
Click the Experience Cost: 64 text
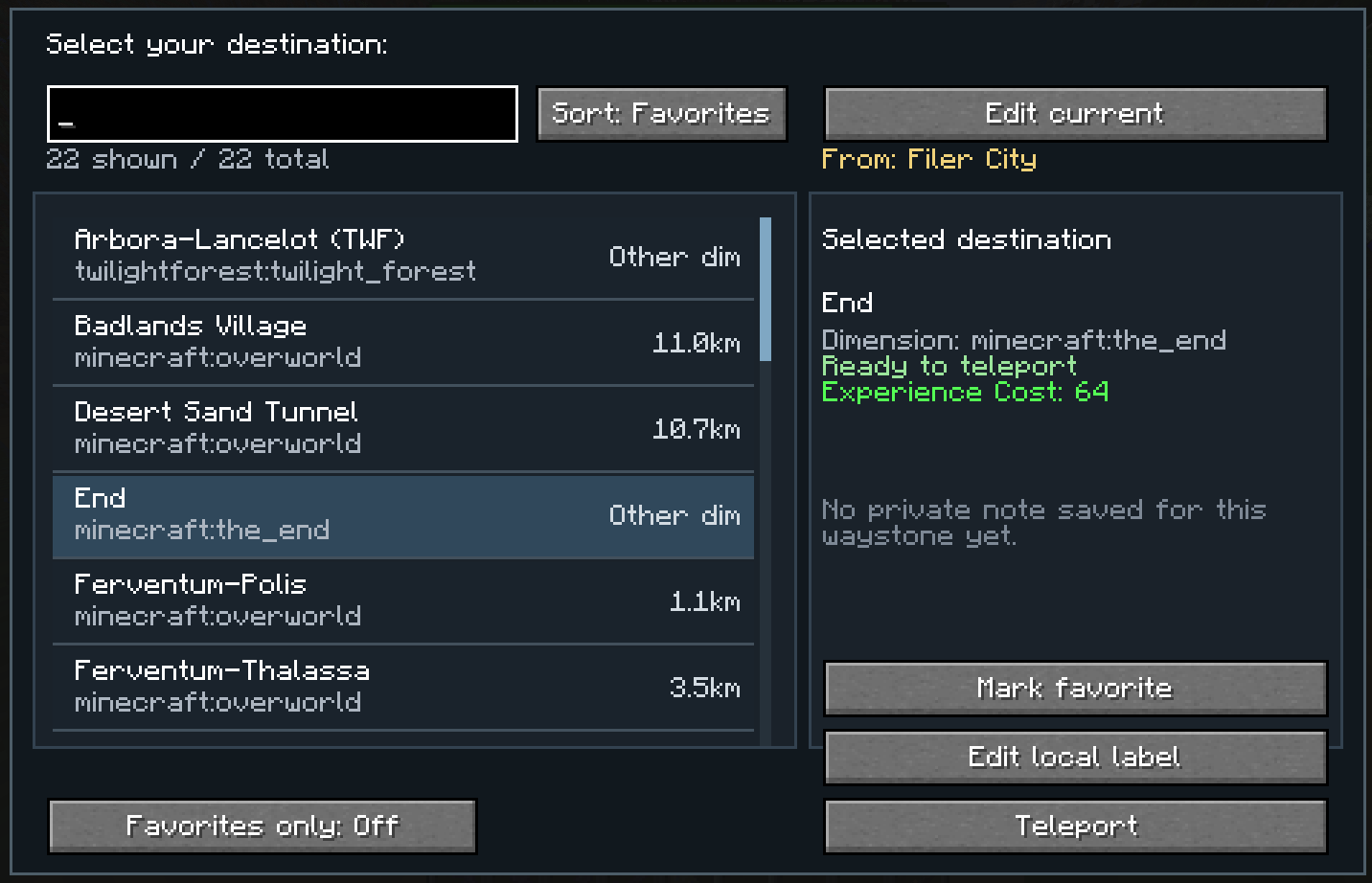[966, 392]
